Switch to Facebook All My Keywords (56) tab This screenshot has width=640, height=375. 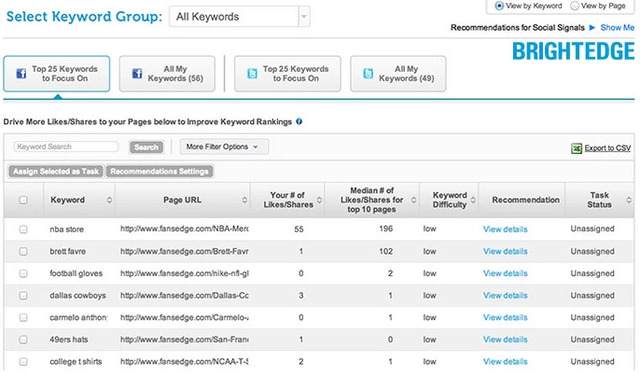point(167,74)
